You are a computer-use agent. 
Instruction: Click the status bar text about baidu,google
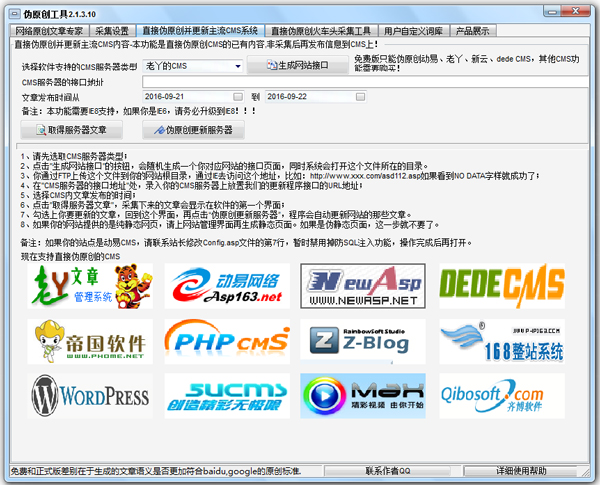click(x=156, y=471)
